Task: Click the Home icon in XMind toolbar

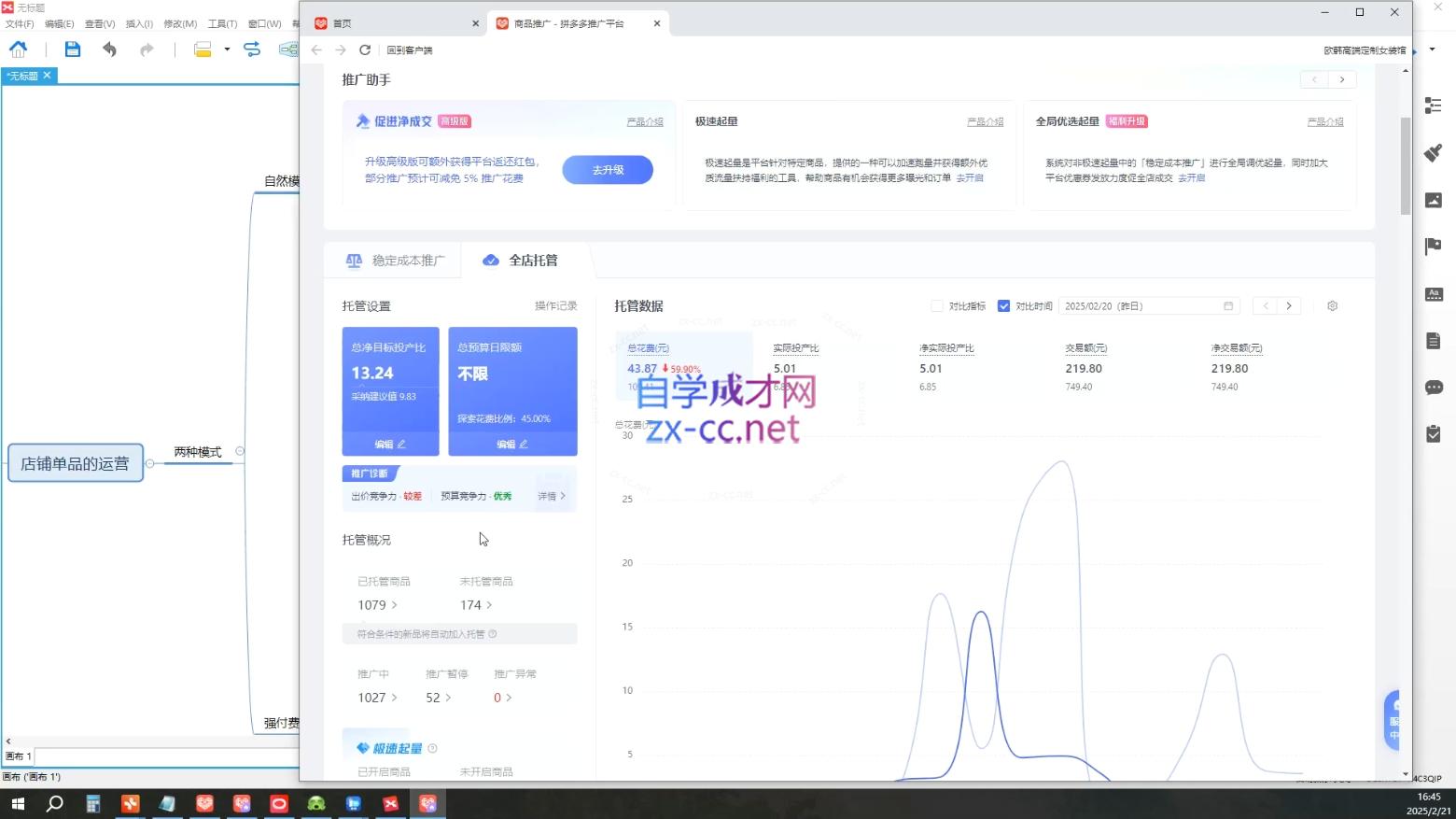Action: (x=18, y=49)
